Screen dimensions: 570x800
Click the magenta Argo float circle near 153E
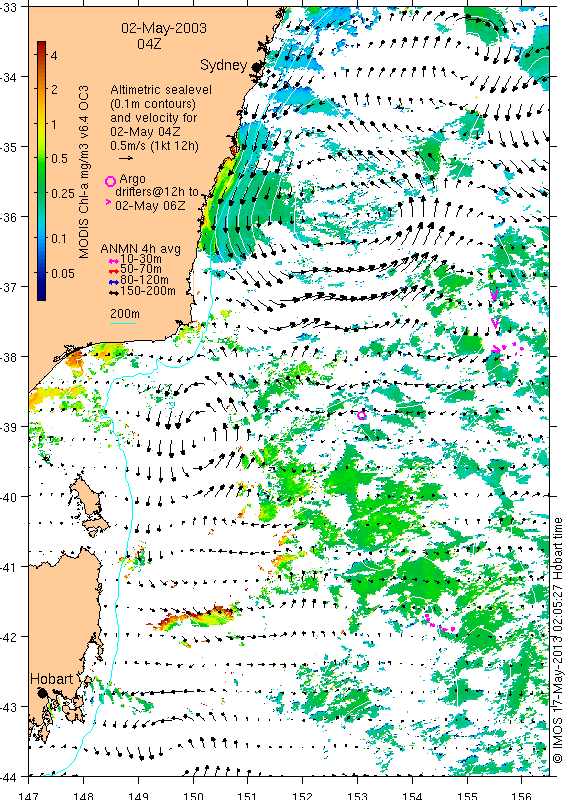[x=362, y=415]
